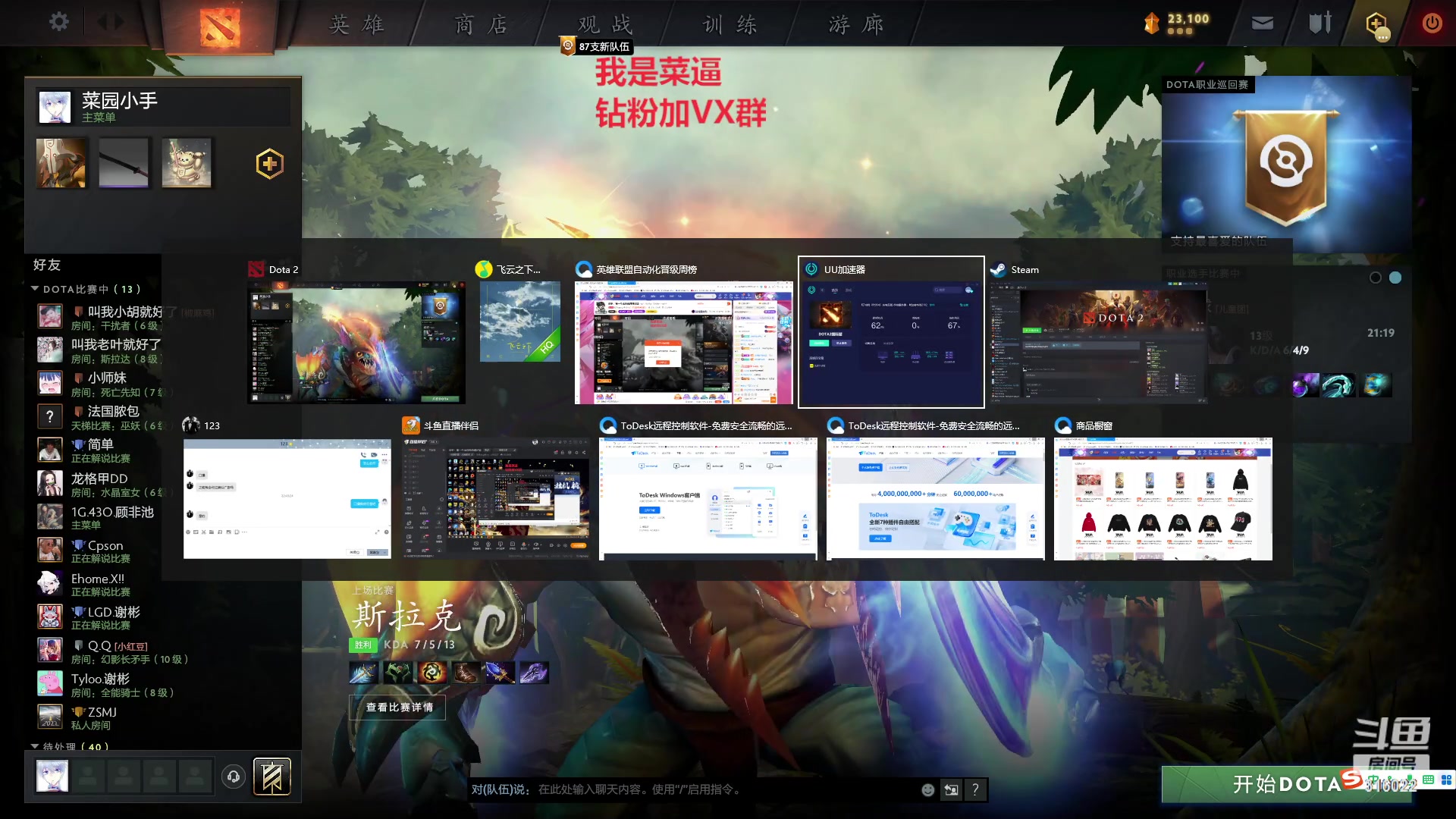Screen dimensions: 1456x819
Task: Switch to the 斗鱼直播伴侣 window thumbnail
Action: pyautogui.click(x=497, y=498)
